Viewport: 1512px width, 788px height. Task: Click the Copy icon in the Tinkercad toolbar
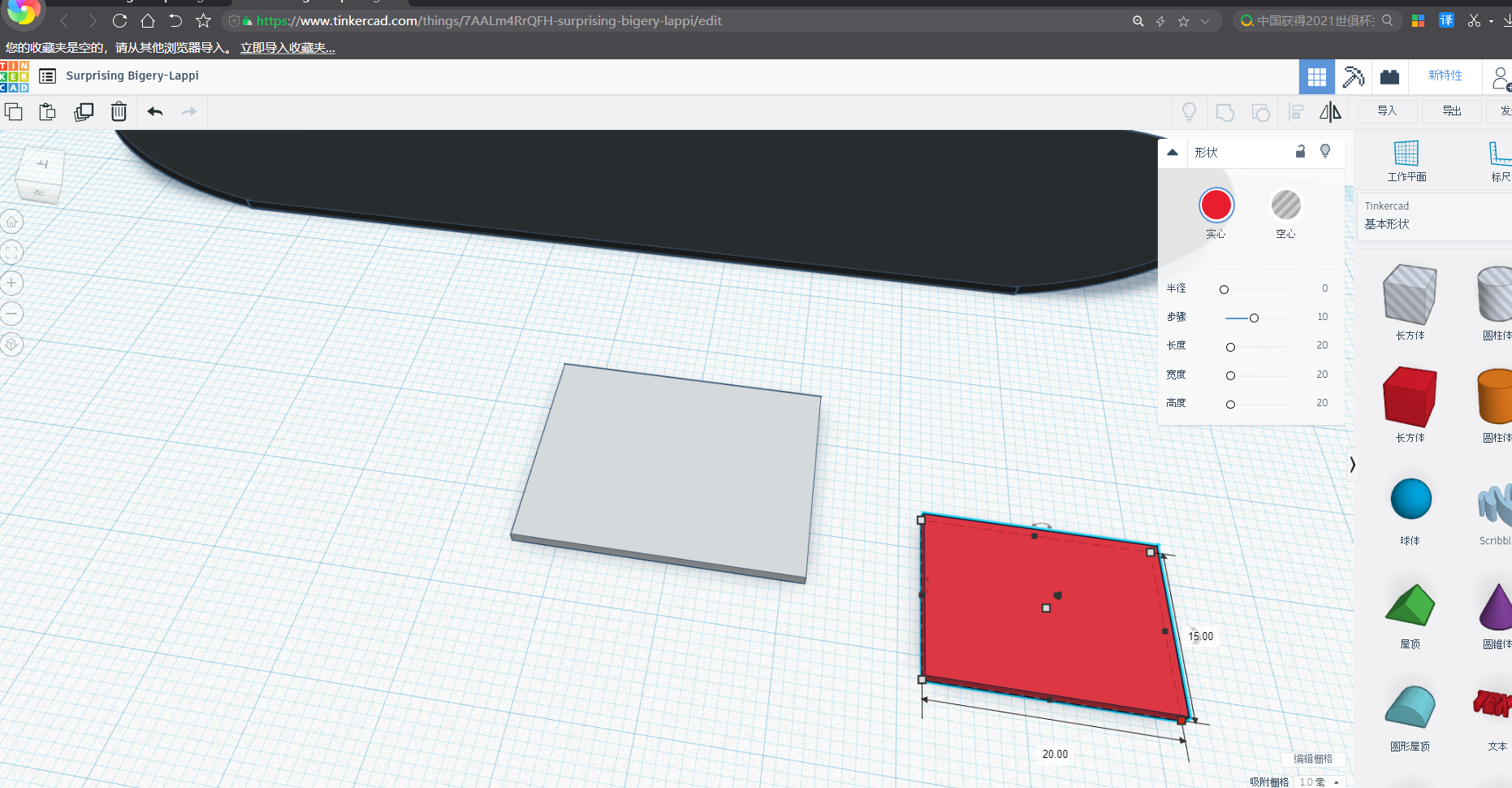coord(13,112)
